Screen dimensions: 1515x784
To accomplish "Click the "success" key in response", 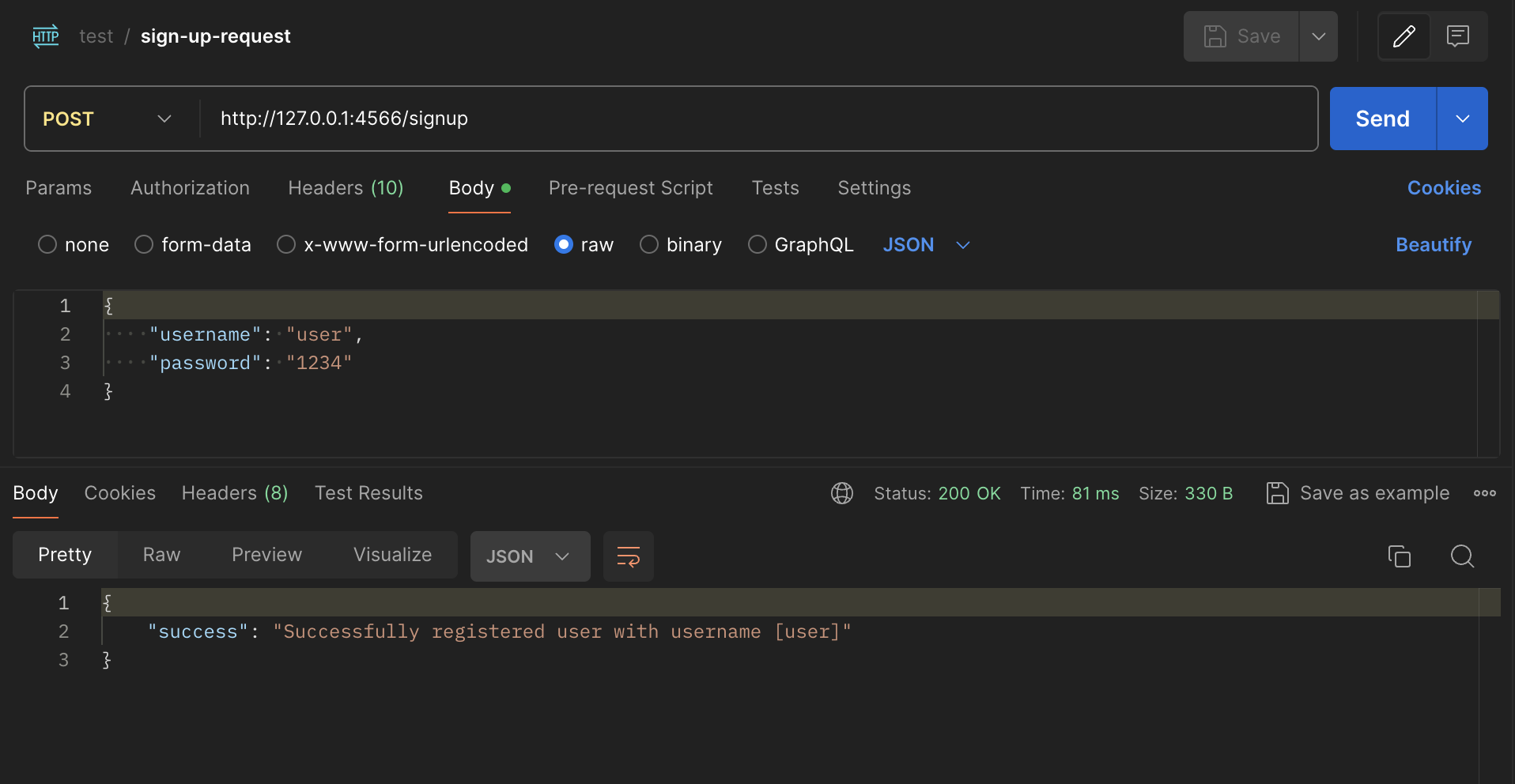I will pos(198,632).
